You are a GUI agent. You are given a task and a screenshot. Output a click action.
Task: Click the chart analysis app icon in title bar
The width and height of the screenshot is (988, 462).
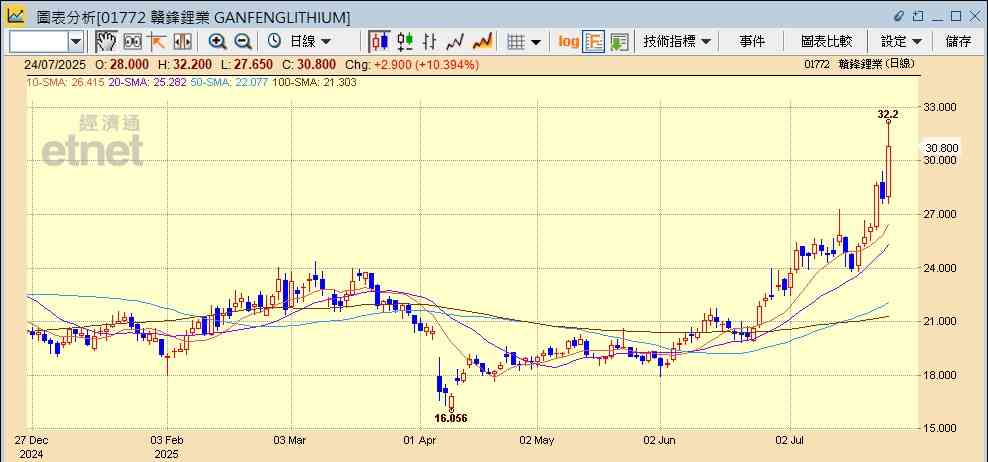[x=16, y=16]
